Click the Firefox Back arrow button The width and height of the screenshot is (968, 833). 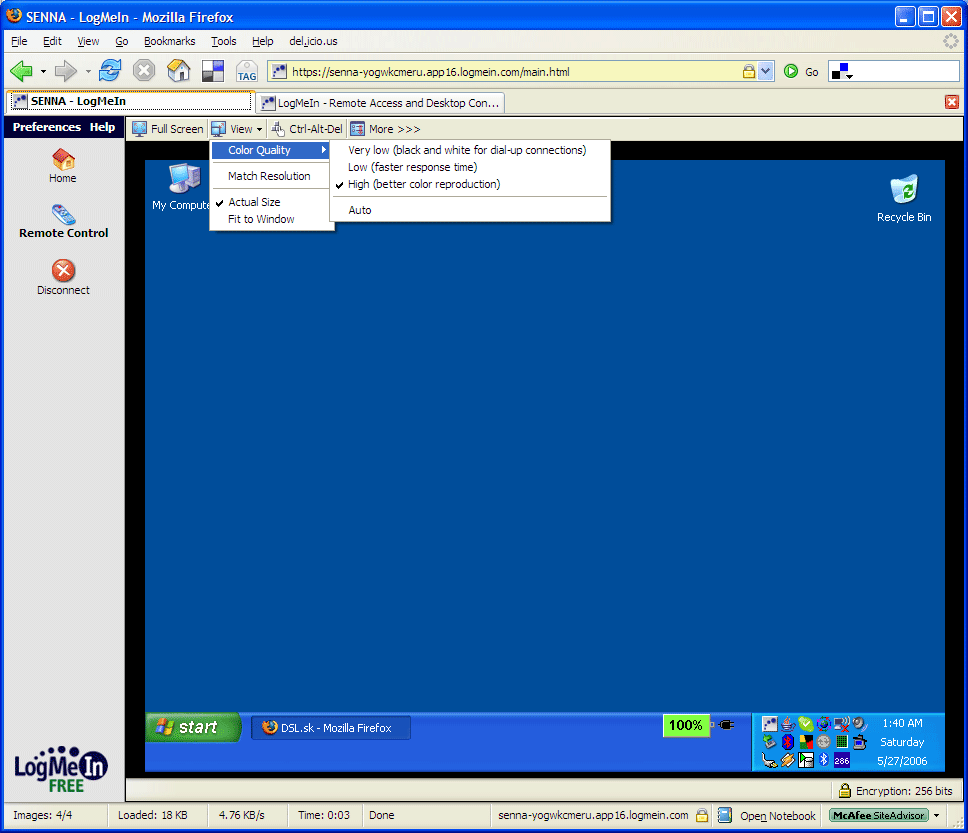[21, 72]
